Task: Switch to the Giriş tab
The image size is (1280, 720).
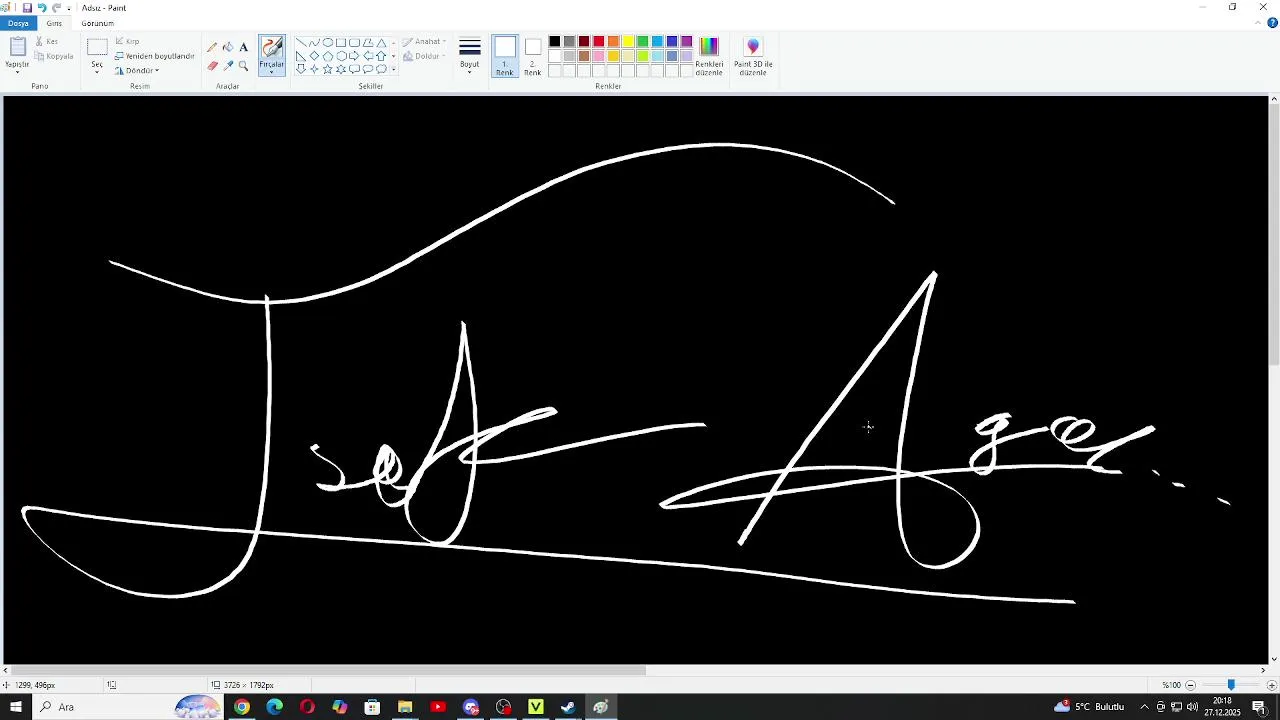Action: click(54, 23)
